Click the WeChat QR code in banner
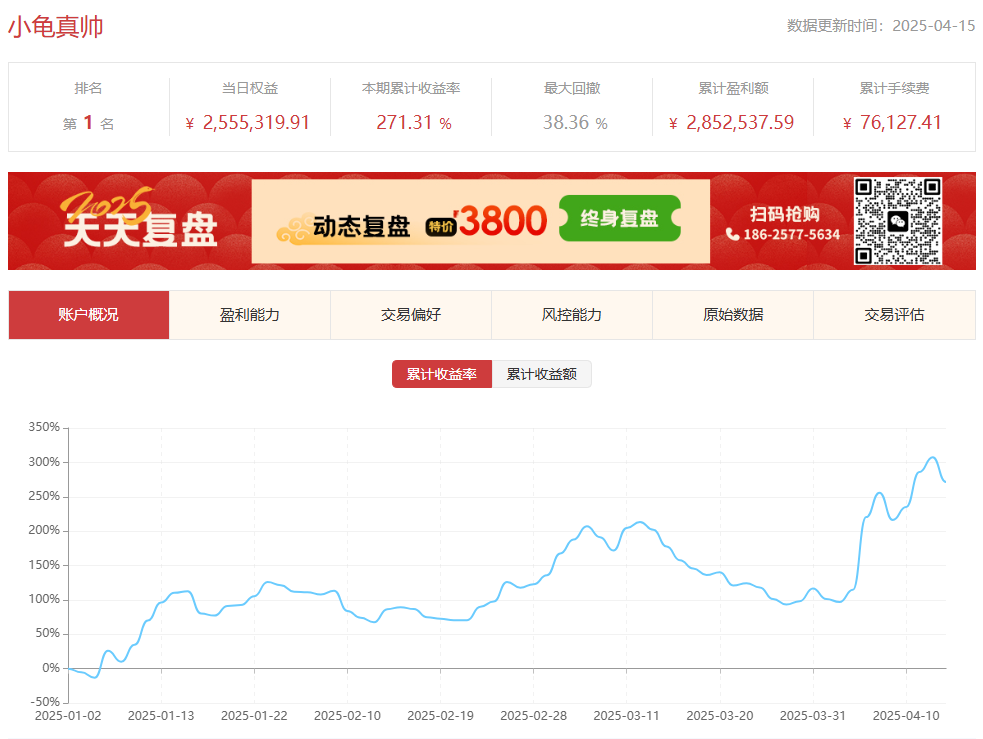Screen dimensions: 983x739 point(898,221)
